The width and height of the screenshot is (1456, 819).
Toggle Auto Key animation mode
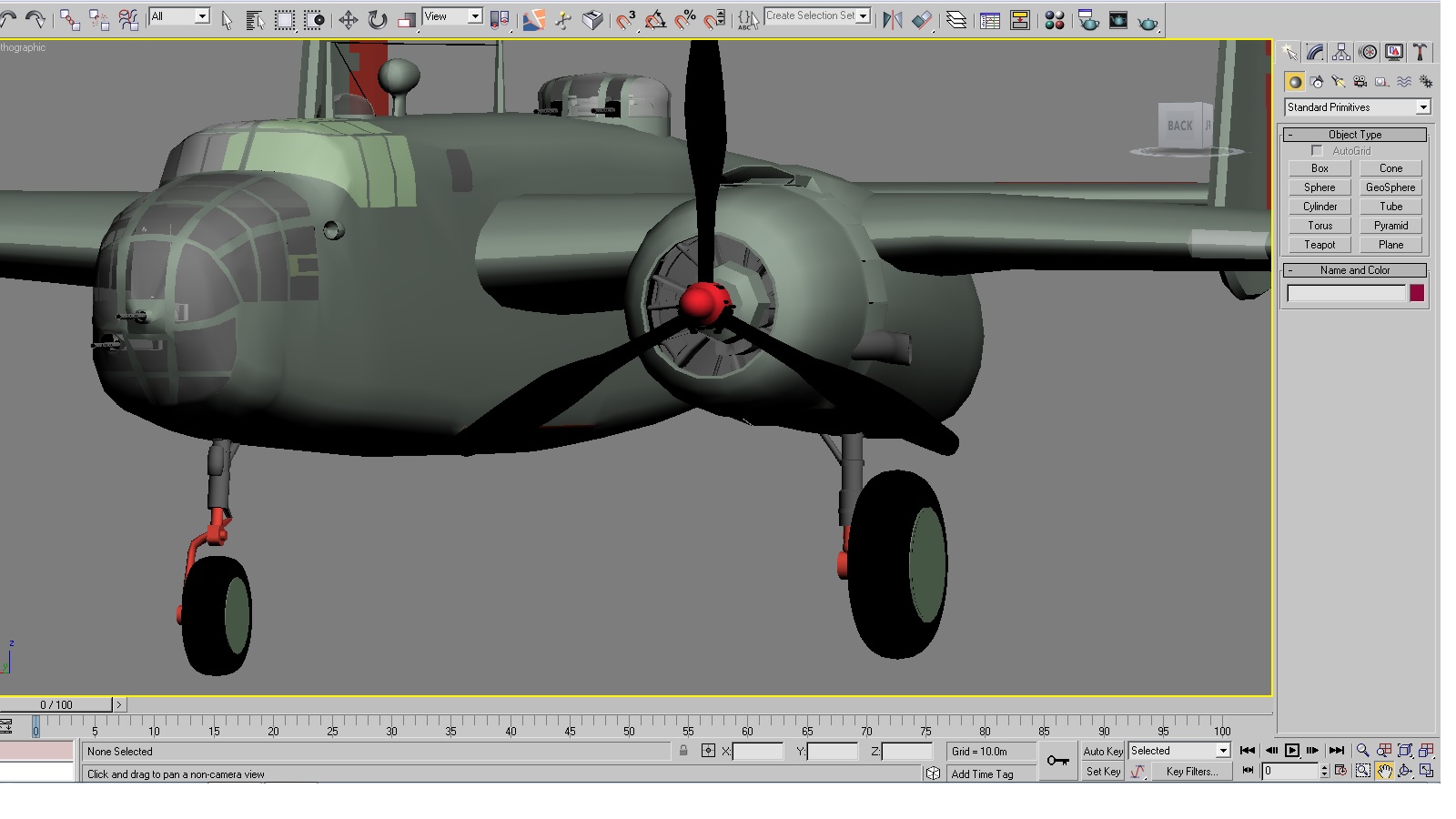pos(1103,751)
